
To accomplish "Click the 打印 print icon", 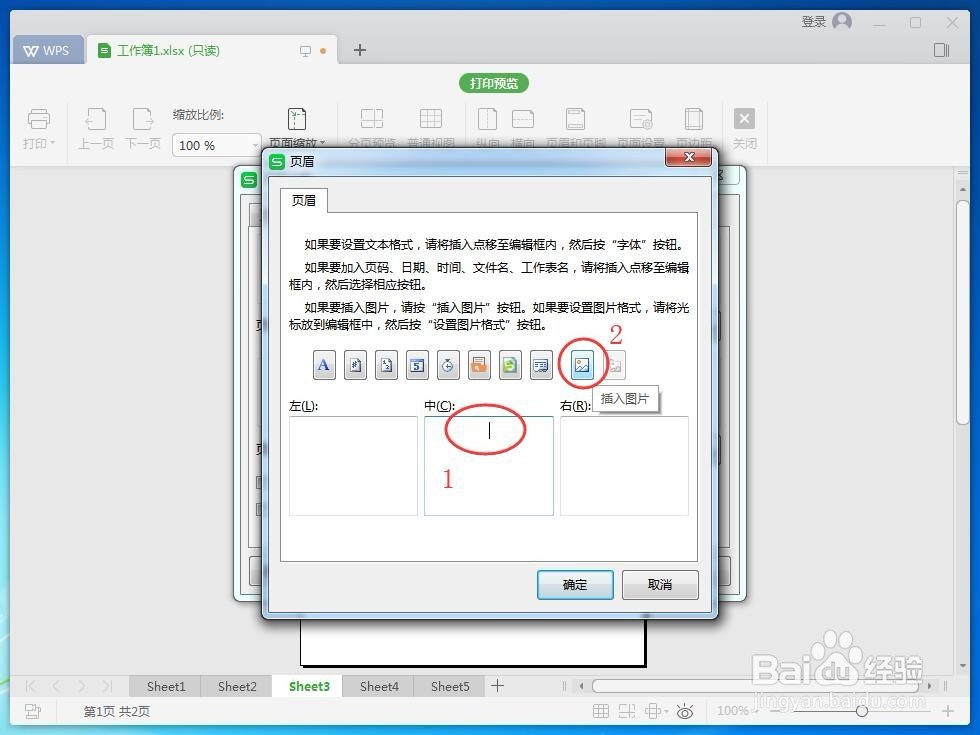I will click(39, 120).
